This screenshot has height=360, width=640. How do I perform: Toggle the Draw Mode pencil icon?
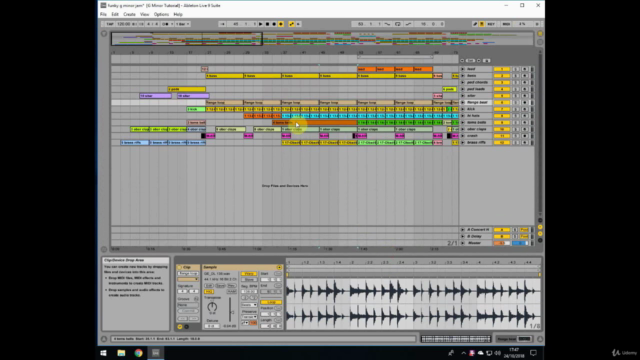[475, 24]
